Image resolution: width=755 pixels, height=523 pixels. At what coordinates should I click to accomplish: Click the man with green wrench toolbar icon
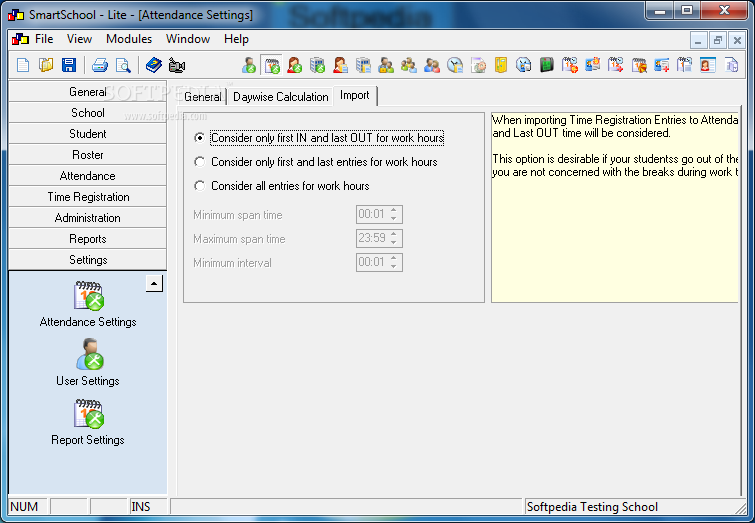click(x=249, y=65)
